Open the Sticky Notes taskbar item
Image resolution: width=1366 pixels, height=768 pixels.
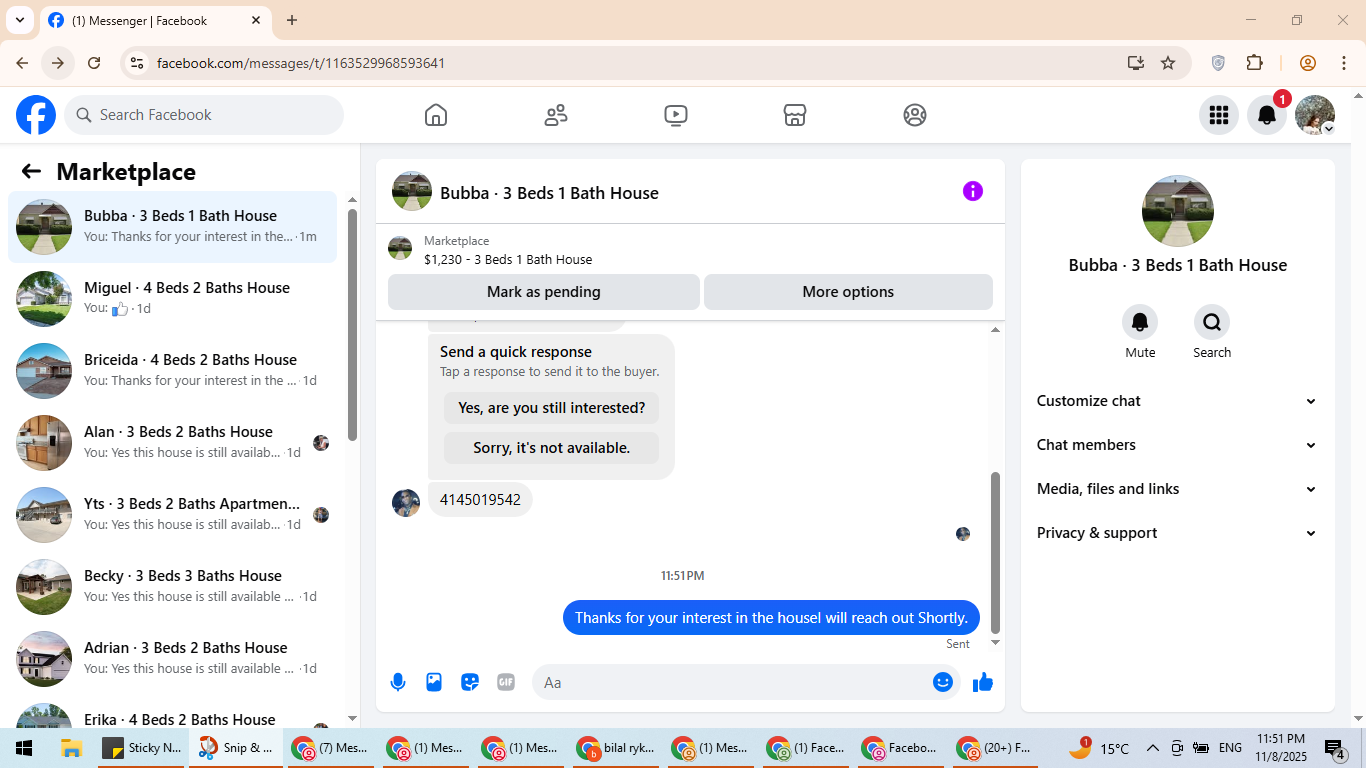click(x=142, y=748)
